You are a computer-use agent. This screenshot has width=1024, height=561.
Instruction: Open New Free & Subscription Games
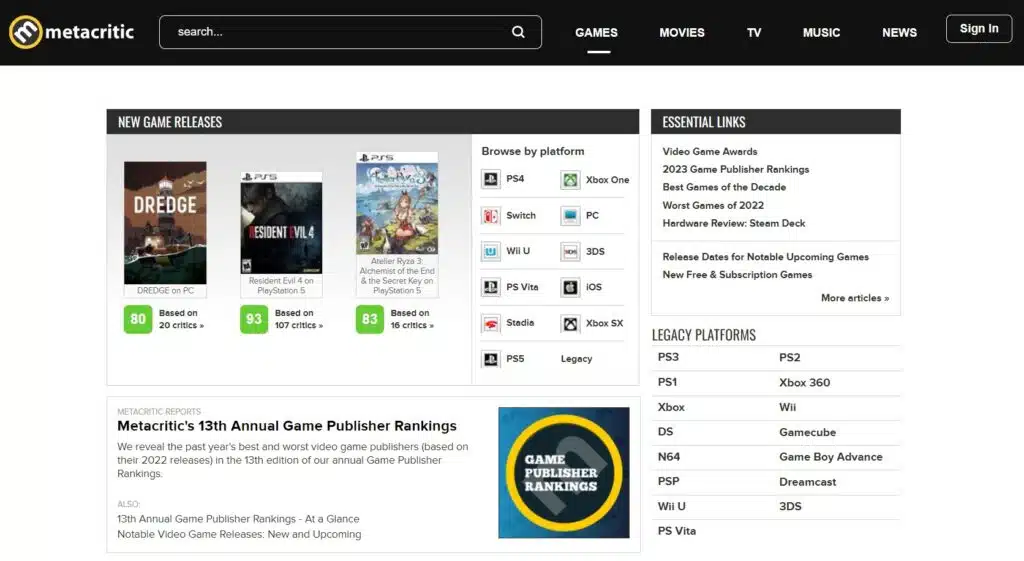coord(737,275)
